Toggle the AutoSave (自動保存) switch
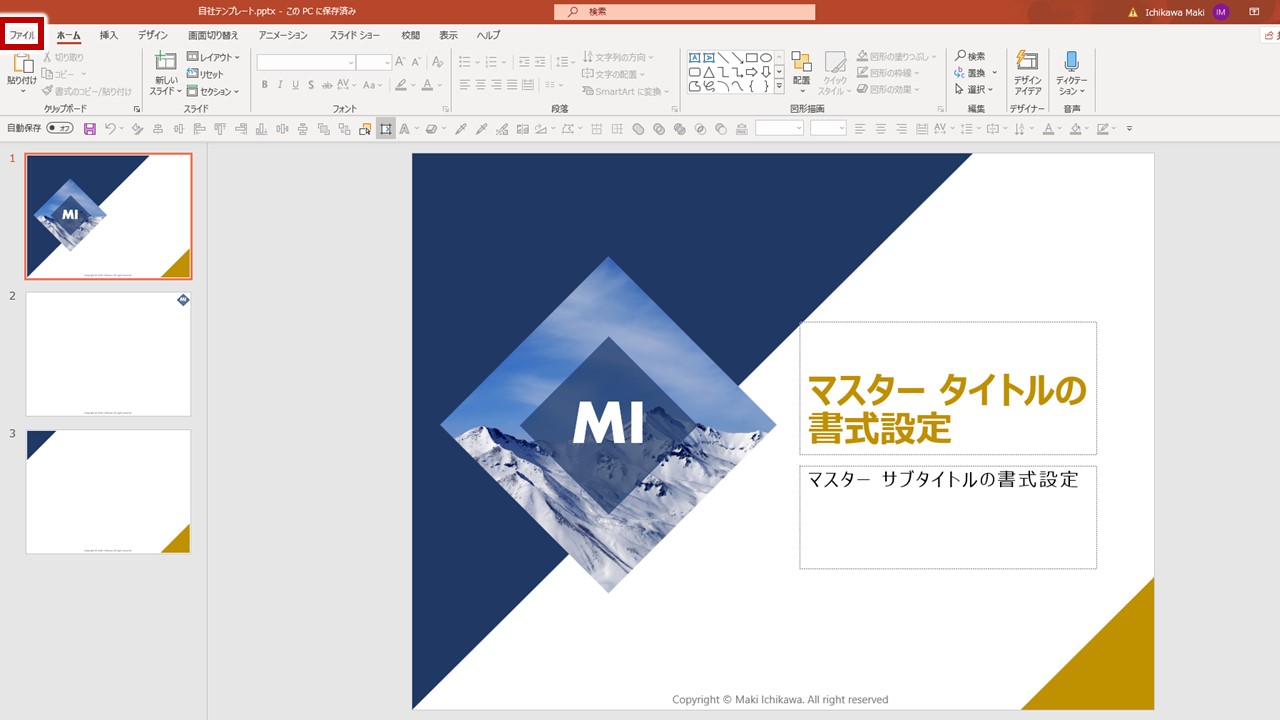The width and height of the screenshot is (1280, 720). tap(60, 129)
